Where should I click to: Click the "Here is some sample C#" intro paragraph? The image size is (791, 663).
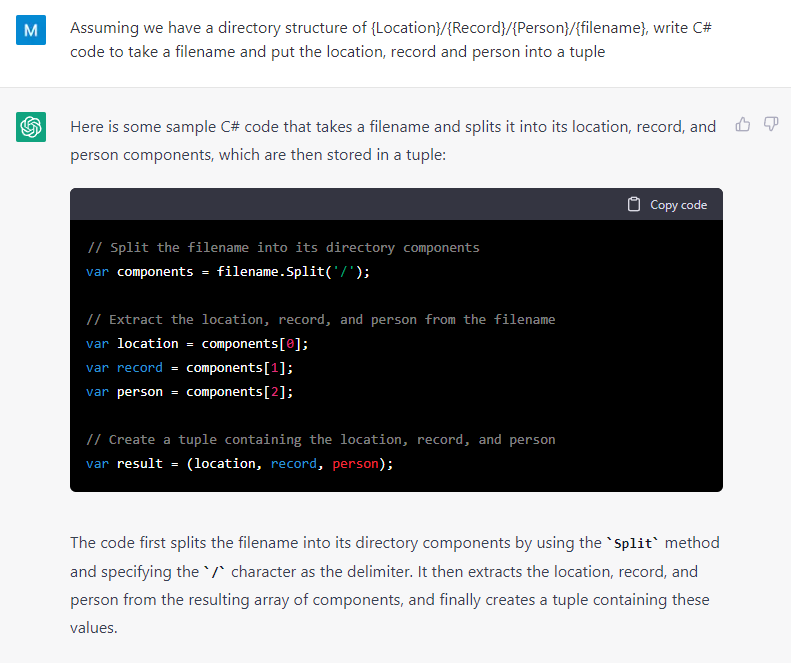393,141
